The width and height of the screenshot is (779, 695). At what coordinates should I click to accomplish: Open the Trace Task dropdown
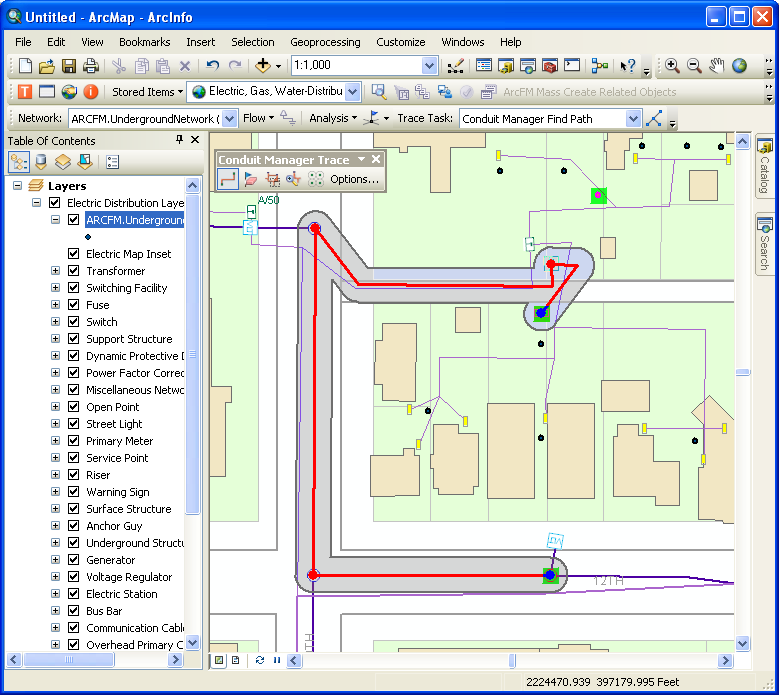coord(632,119)
